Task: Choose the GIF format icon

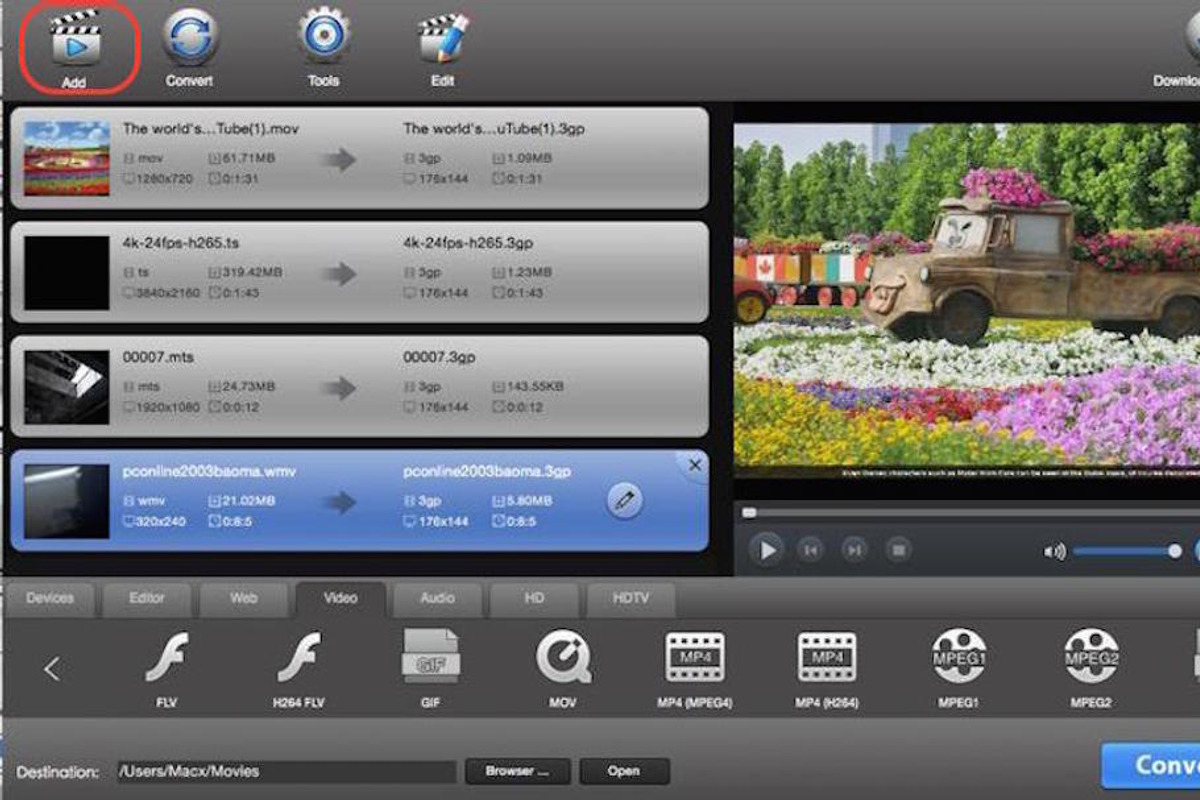Action: [x=430, y=656]
